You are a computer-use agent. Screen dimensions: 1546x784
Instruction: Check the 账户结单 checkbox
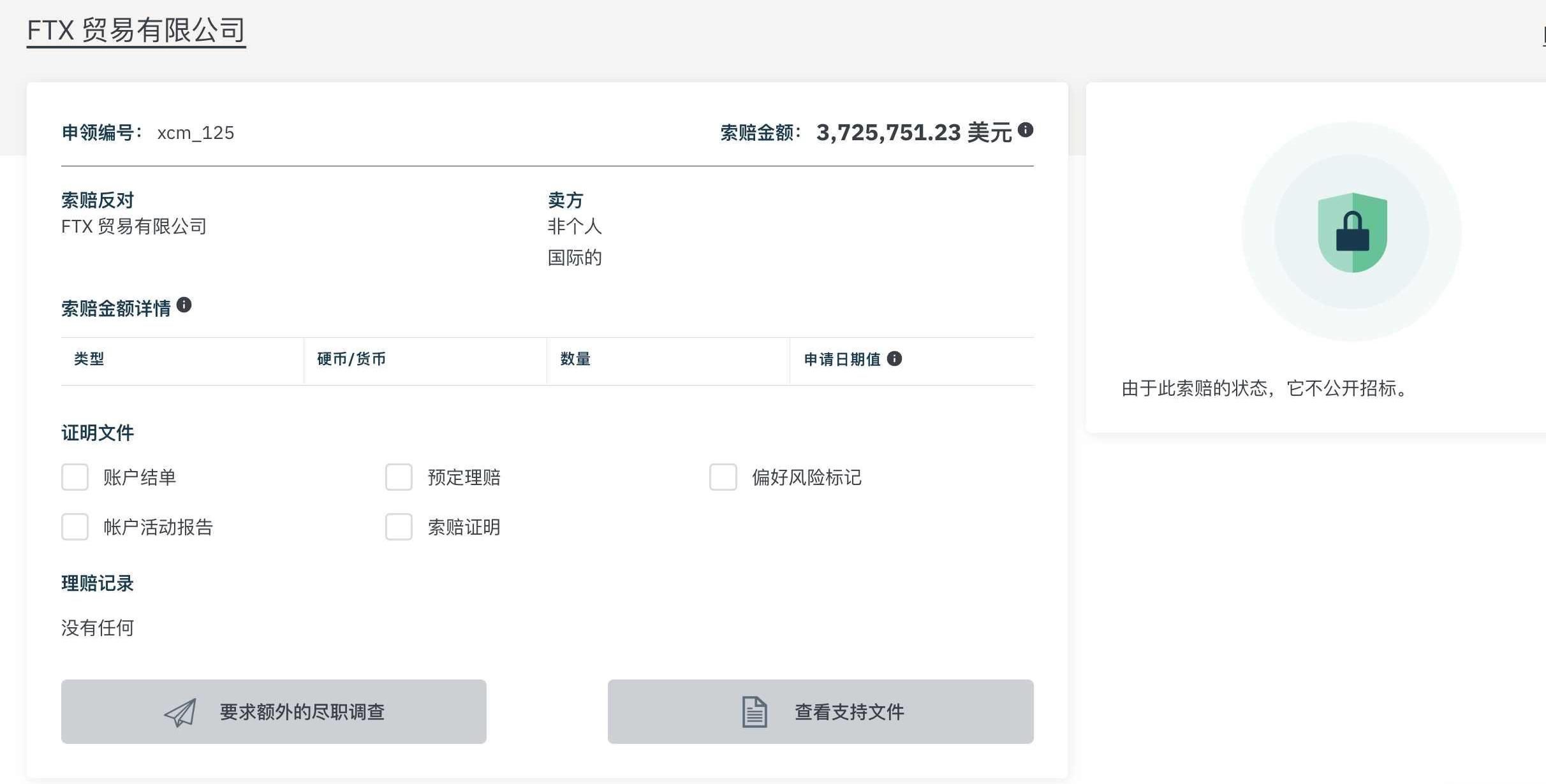(x=75, y=477)
